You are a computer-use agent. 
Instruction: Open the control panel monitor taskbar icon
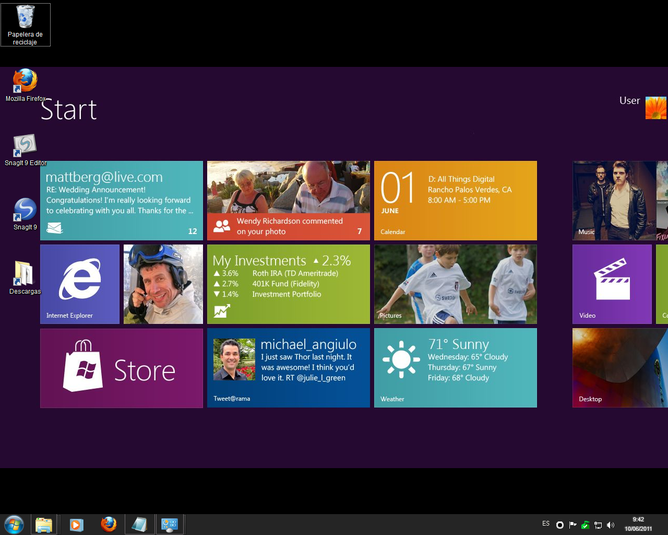170,525
